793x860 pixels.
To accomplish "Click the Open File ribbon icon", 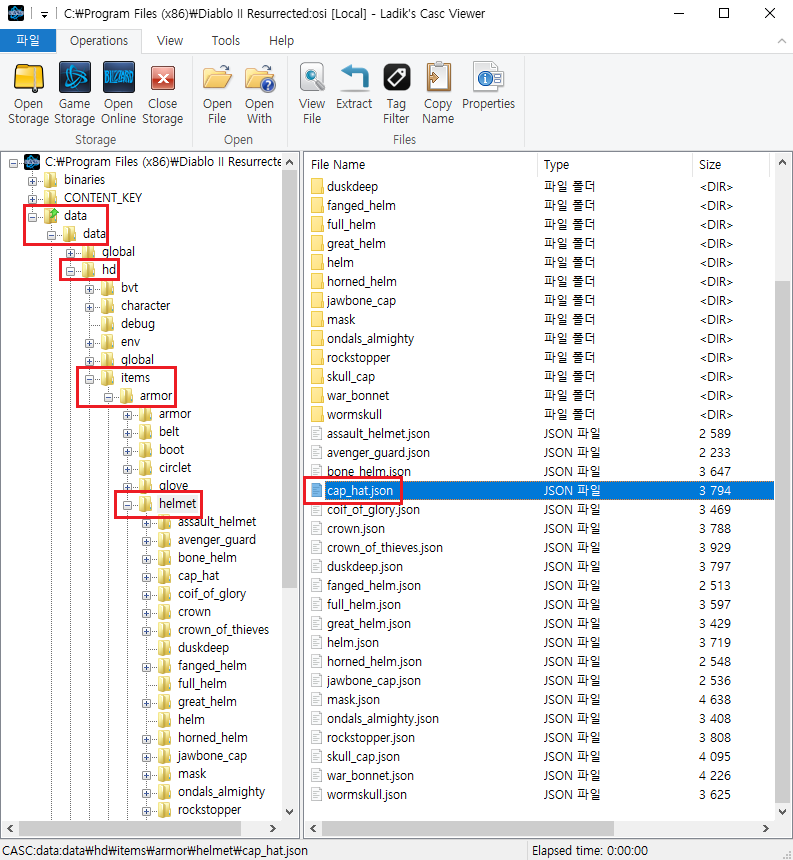I will click(x=217, y=77).
